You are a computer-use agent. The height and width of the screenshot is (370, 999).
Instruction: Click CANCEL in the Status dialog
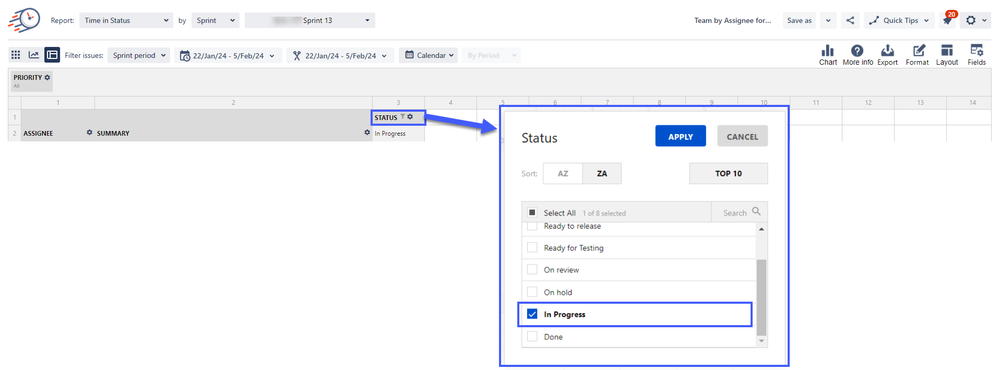tap(742, 136)
